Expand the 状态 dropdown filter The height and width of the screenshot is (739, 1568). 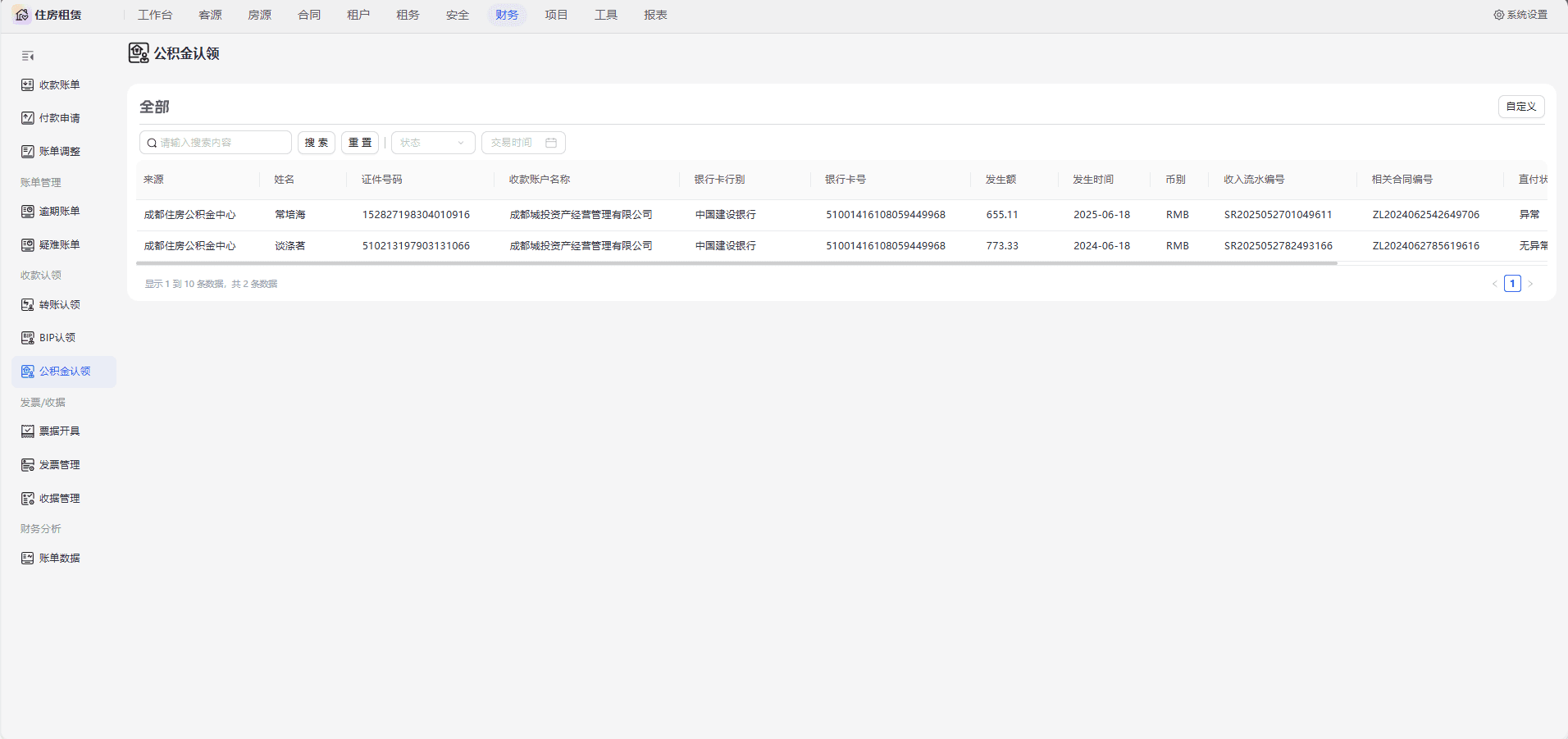click(433, 143)
